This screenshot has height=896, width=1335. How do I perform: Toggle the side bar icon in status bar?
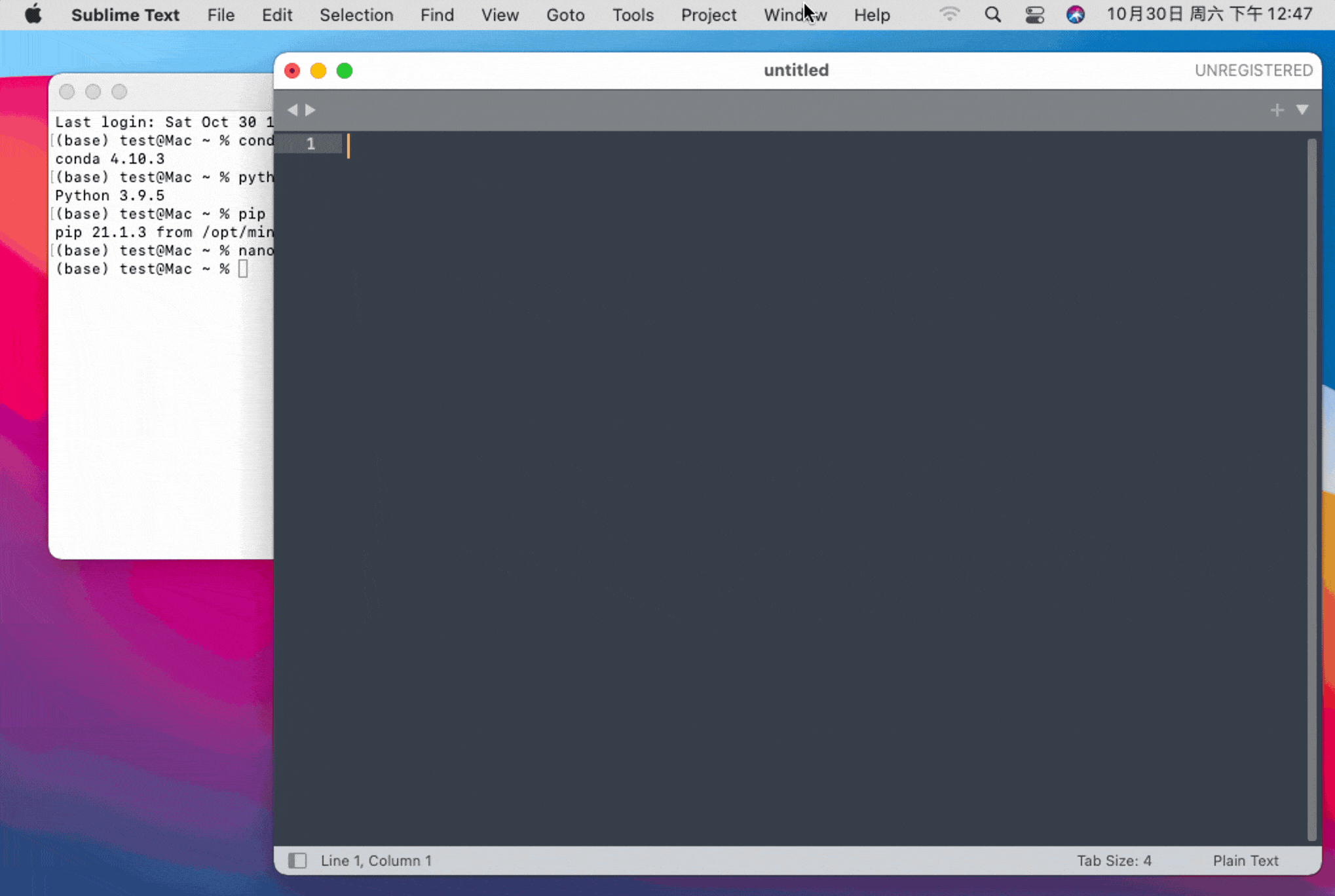coord(297,861)
